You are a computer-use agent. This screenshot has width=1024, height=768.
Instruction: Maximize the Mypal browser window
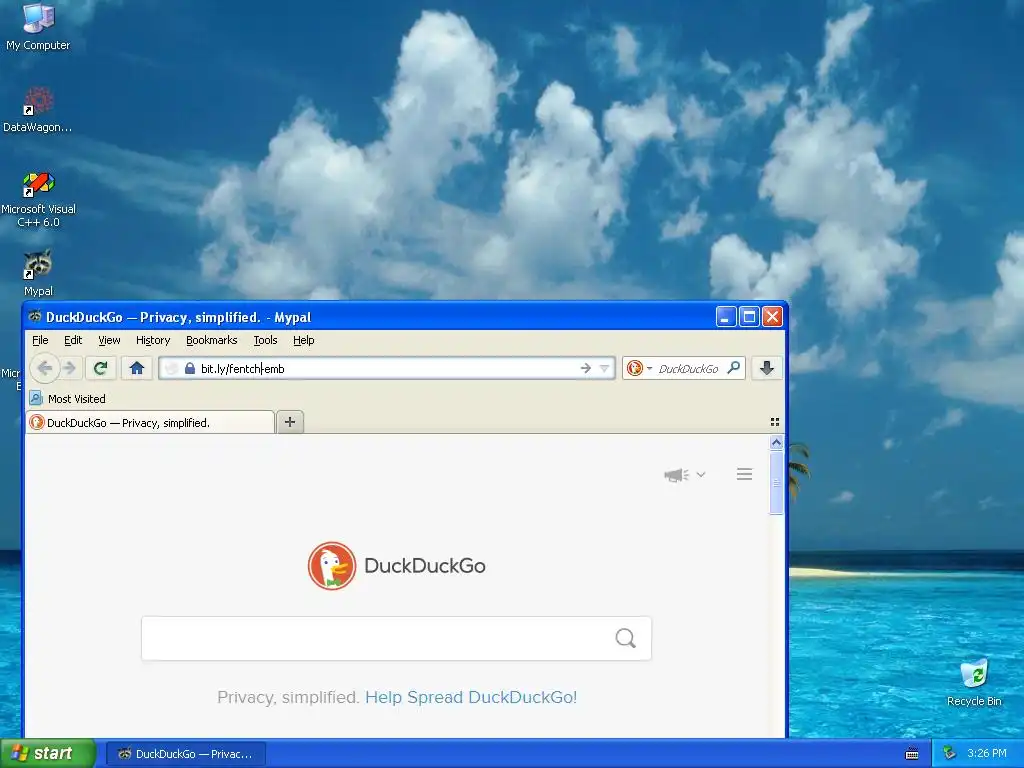tap(749, 317)
